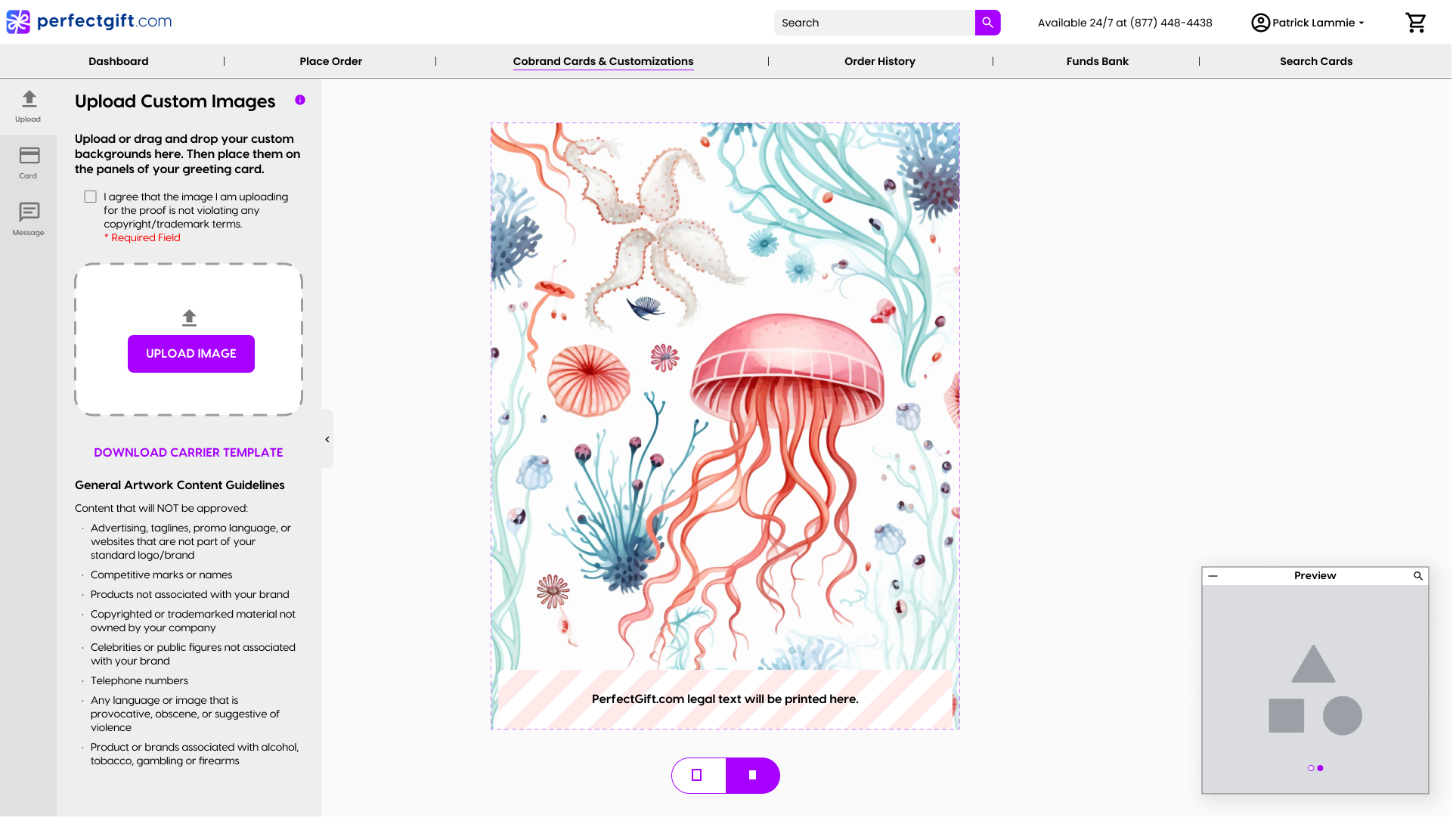This screenshot has width=1456, height=821.
Task: Open the Funds Bank menu item
Action: point(1097,61)
